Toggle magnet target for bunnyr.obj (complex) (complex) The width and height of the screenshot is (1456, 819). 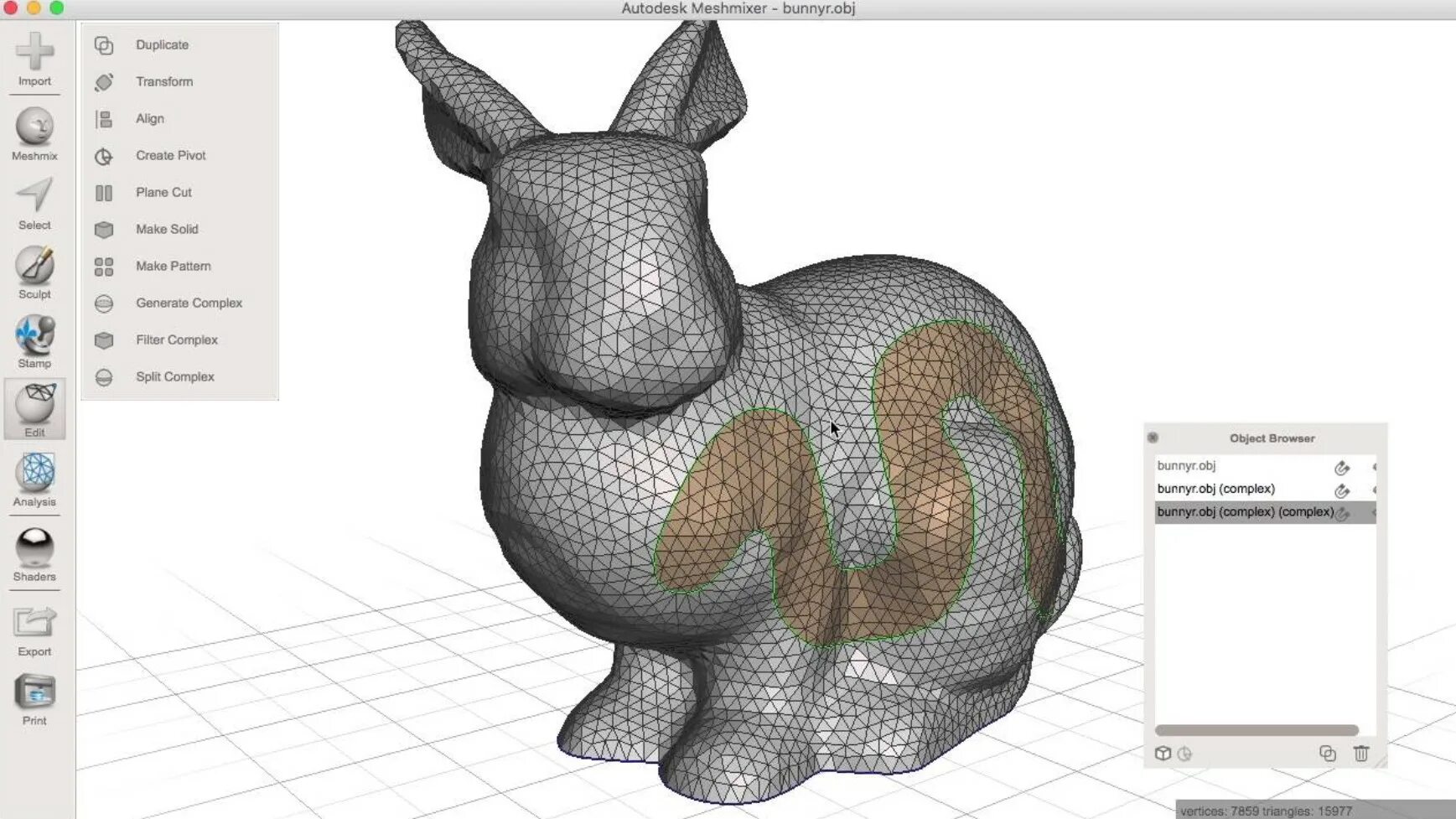(x=1342, y=513)
